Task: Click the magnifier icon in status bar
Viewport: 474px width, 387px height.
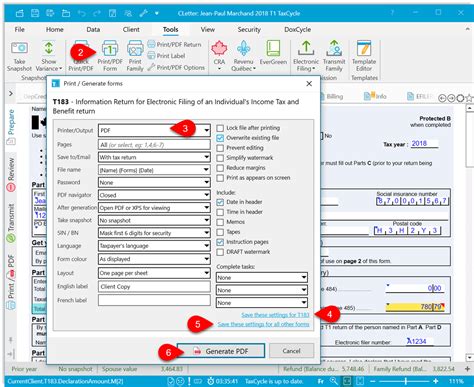Action: click(x=334, y=381)
